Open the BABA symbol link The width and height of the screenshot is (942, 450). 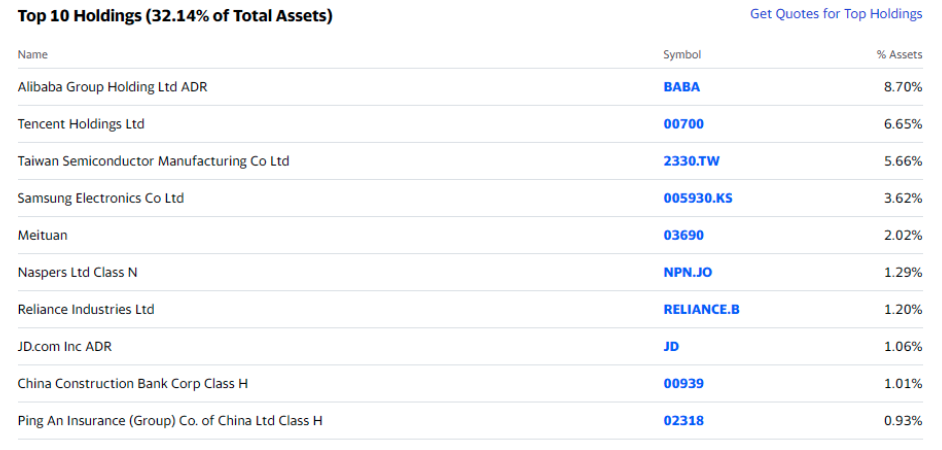(681, 87)
